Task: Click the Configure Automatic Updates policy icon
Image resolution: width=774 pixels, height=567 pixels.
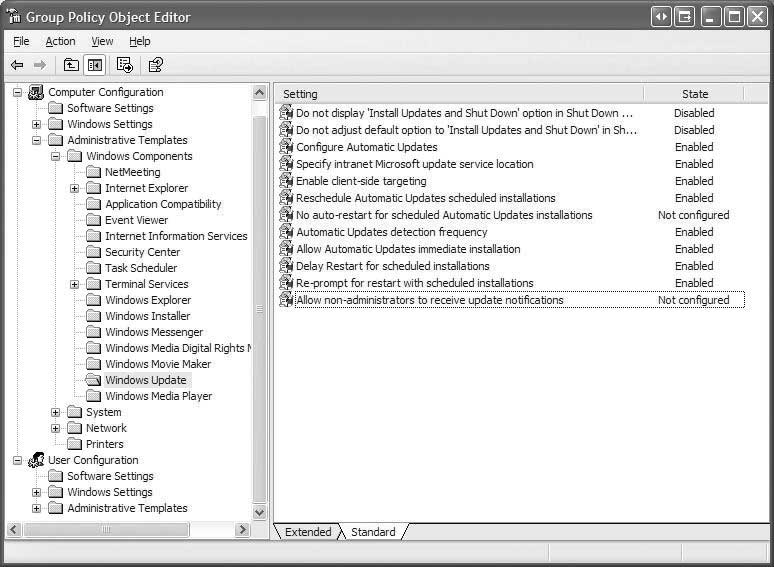Action: pyautogui.click(x=286, y=147)
